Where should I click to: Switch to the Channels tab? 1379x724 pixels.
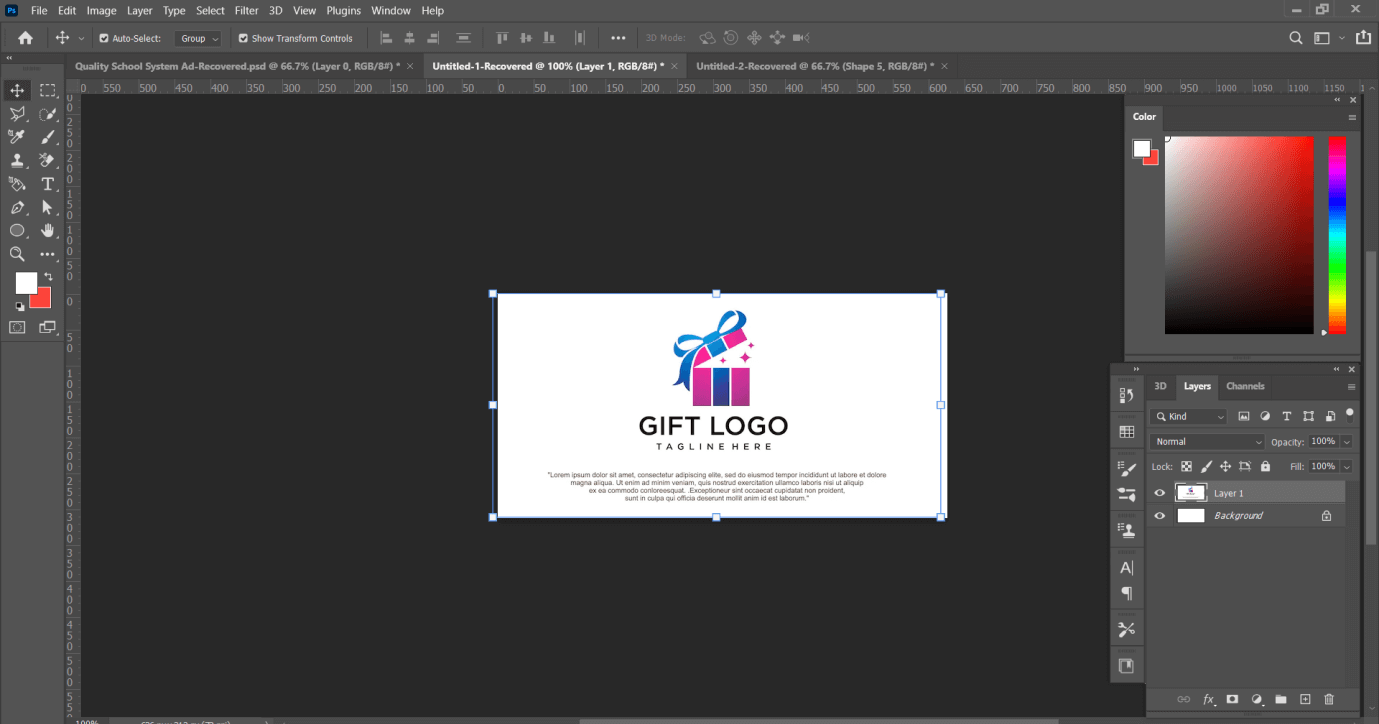tap(1245, 386)
